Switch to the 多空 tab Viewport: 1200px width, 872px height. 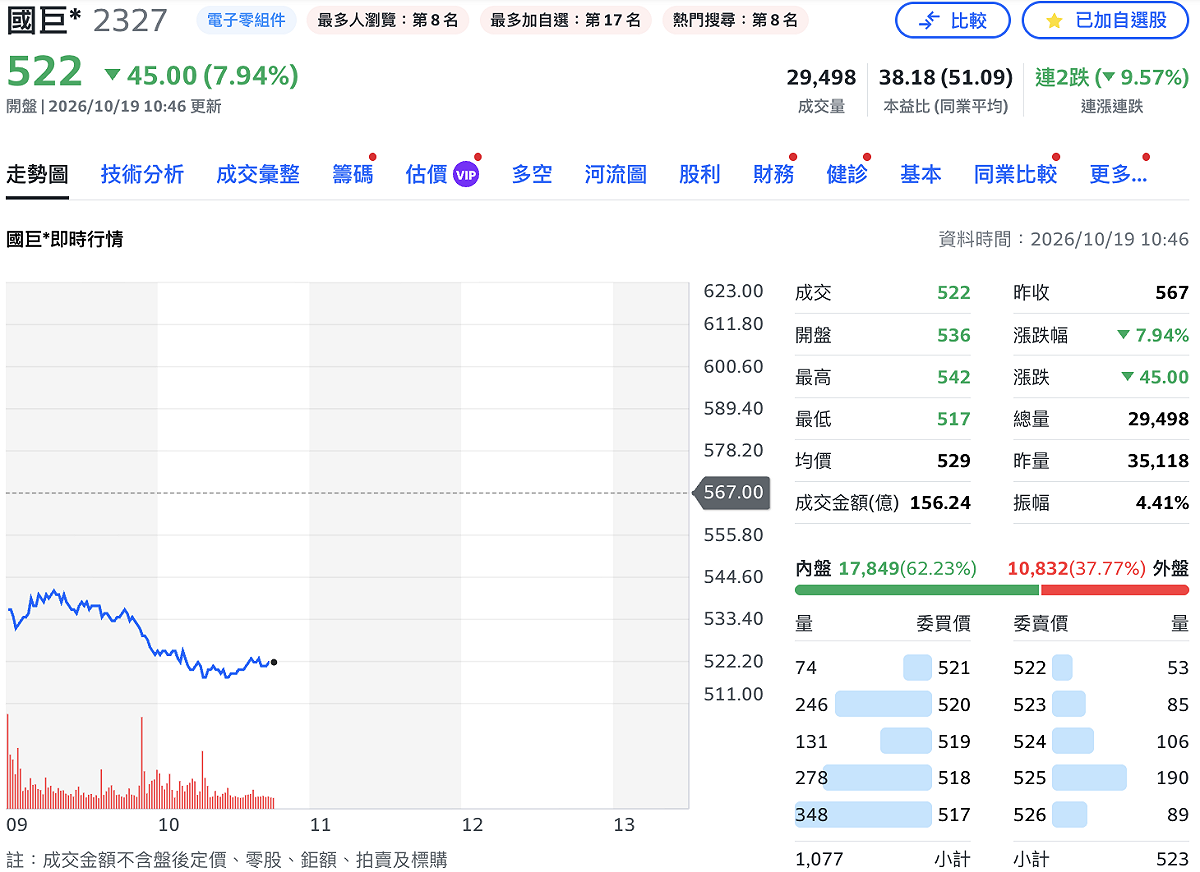click(x=532, y=174)
